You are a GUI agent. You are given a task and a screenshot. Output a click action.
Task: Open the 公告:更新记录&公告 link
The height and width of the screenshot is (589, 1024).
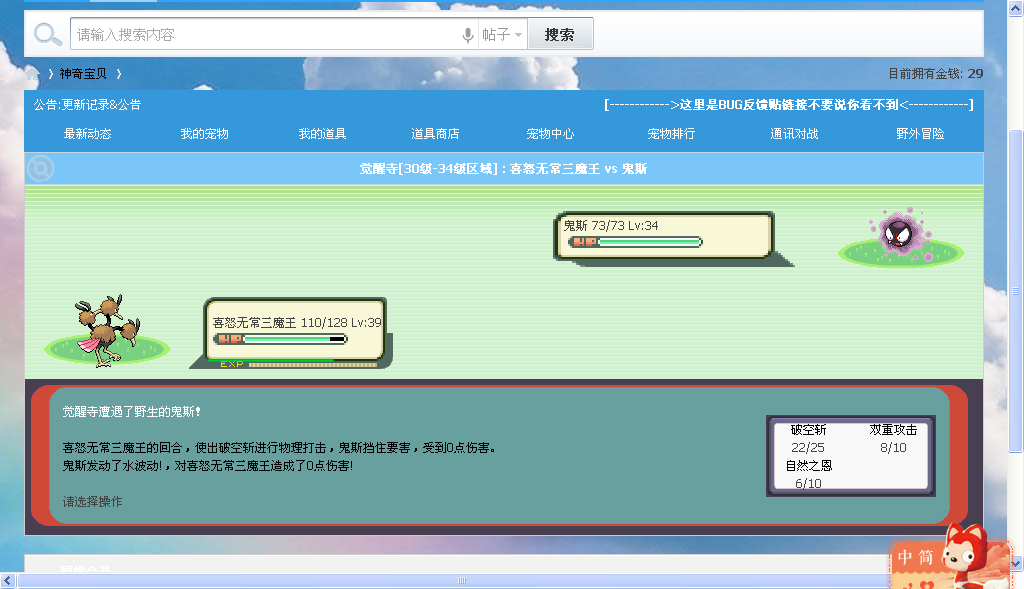point(88,104)
